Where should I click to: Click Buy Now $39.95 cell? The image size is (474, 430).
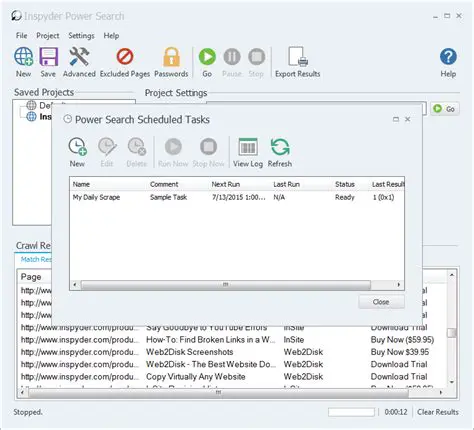coord(400,352)
